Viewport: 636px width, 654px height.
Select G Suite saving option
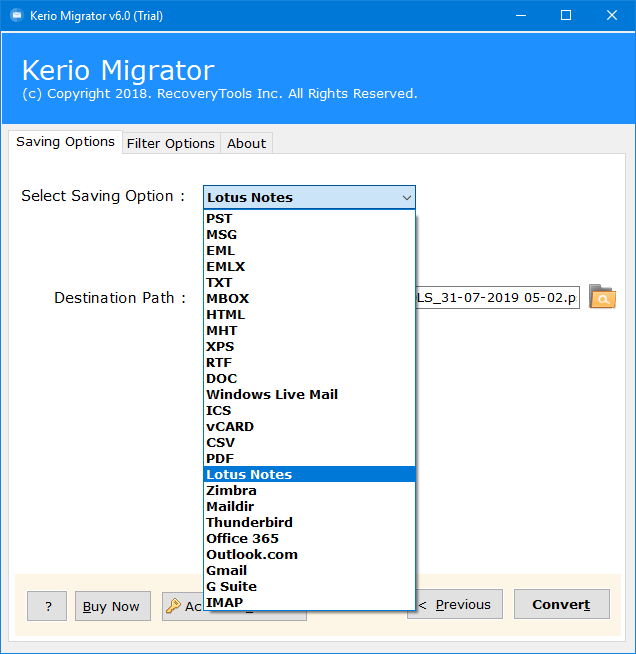tap(309, 586)
